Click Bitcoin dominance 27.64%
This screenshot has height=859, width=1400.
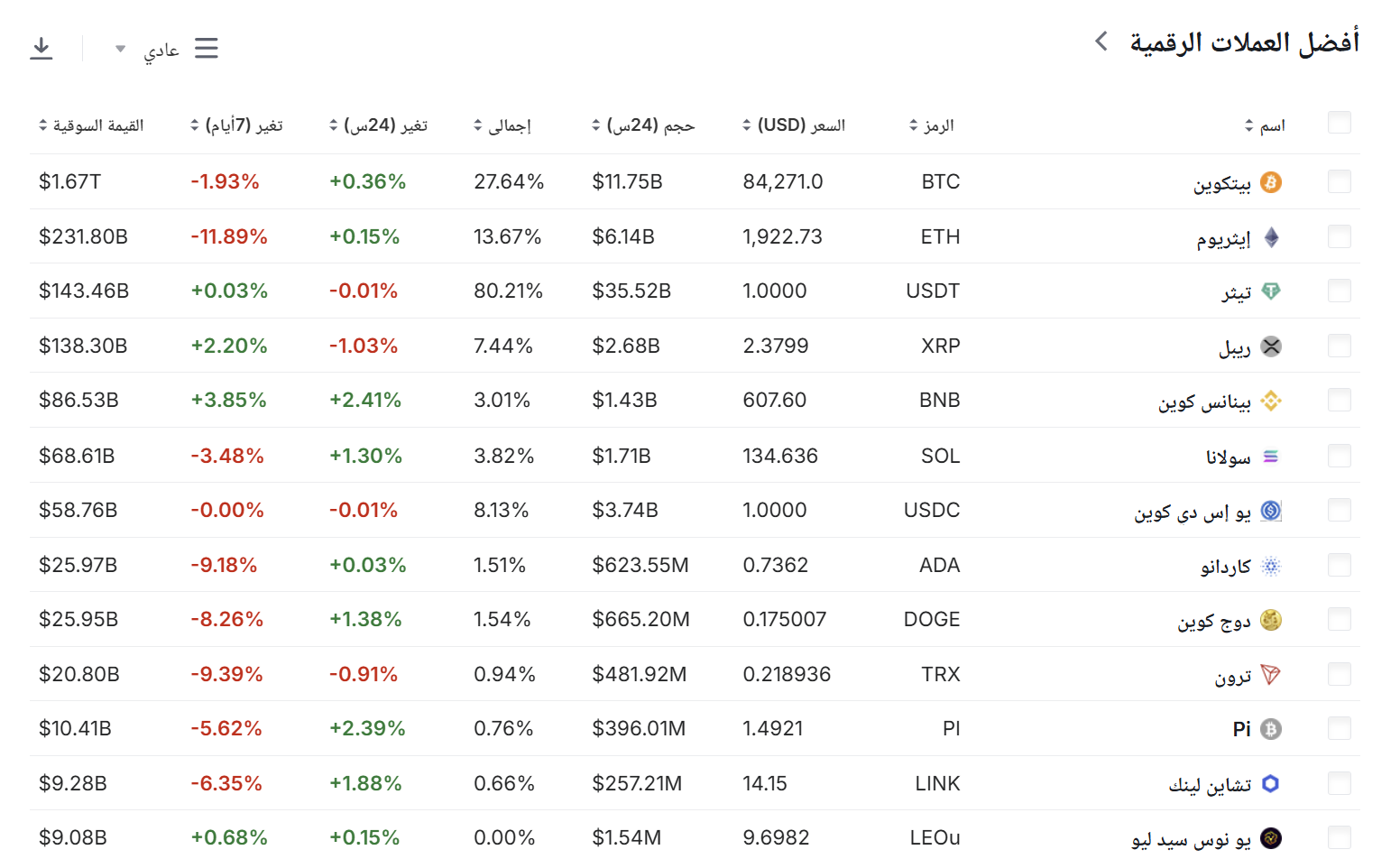[509, 182]
